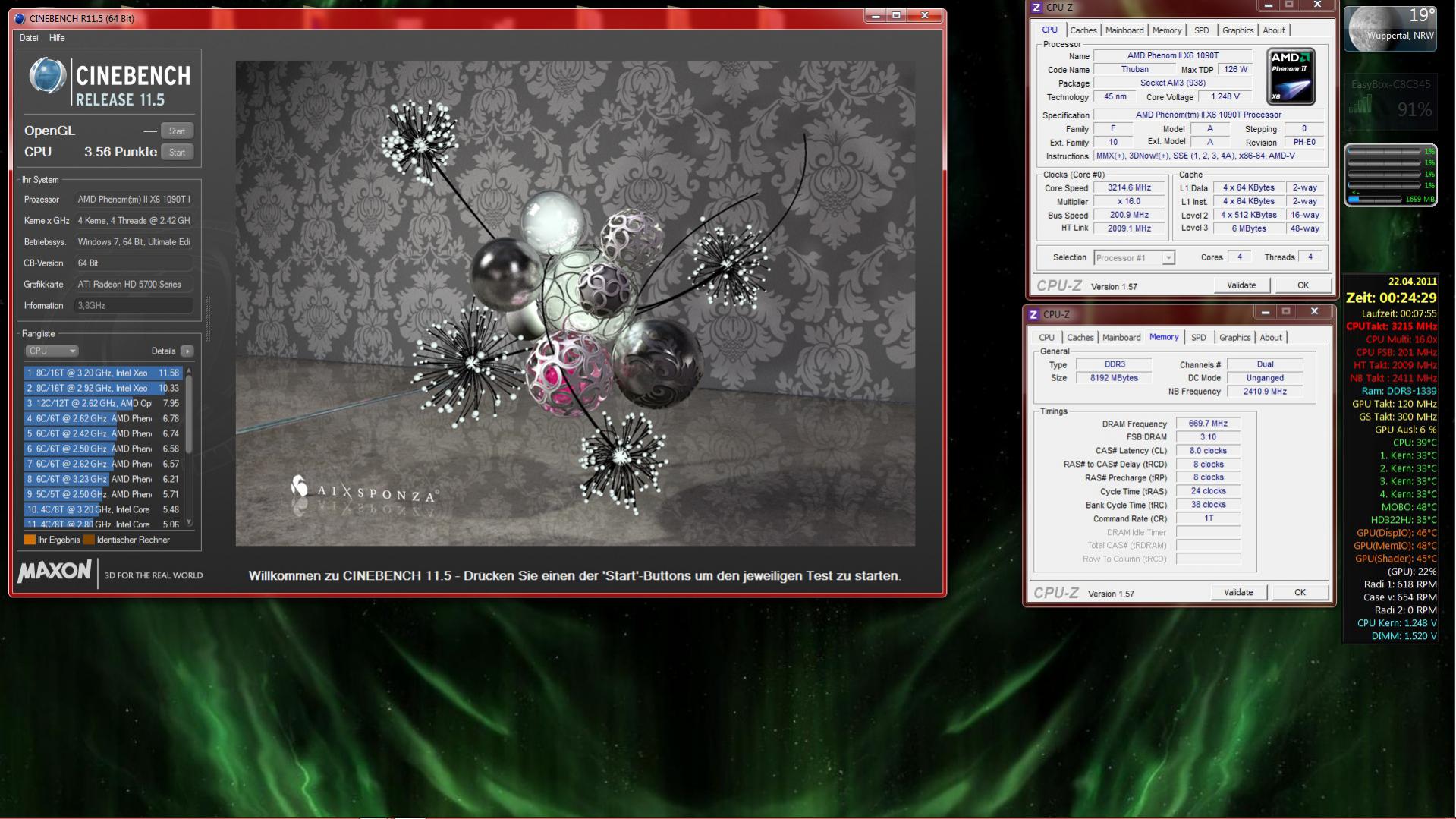Minimize the Cinebench window
The width and height of the screenshot is (1456, 819).
click(x=876, y=16)
